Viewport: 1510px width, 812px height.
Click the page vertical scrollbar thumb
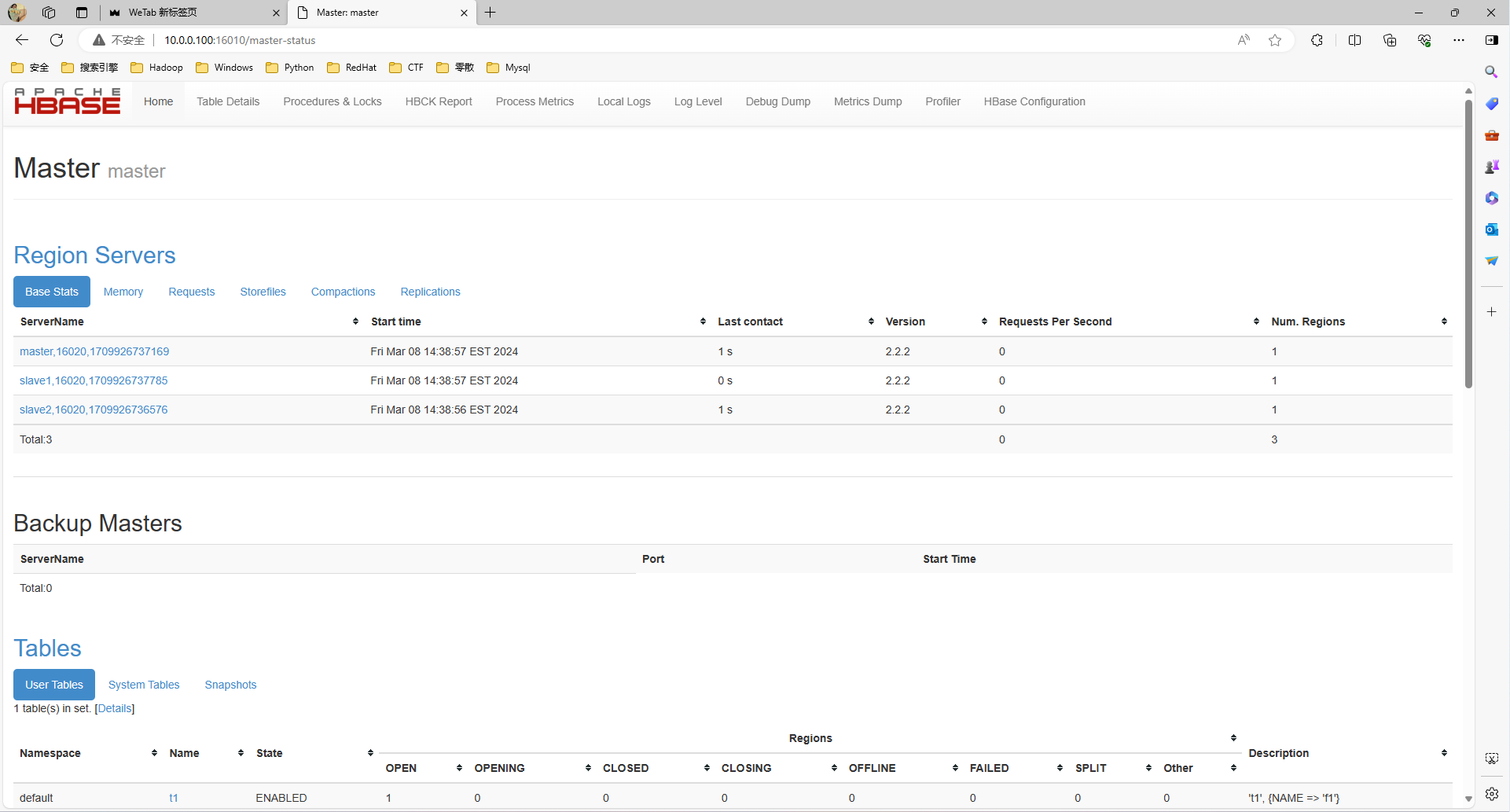(x=1468, y=244)
